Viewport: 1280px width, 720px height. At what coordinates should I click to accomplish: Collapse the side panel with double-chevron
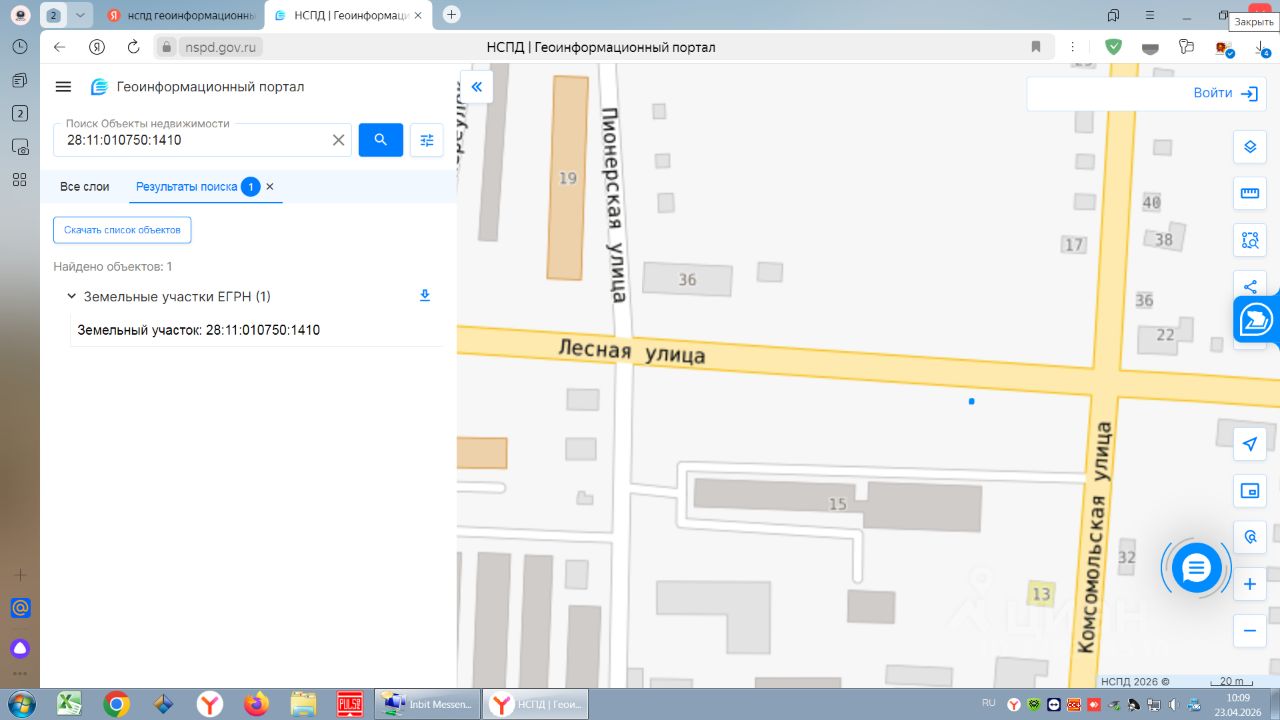[x=477, y=87]
